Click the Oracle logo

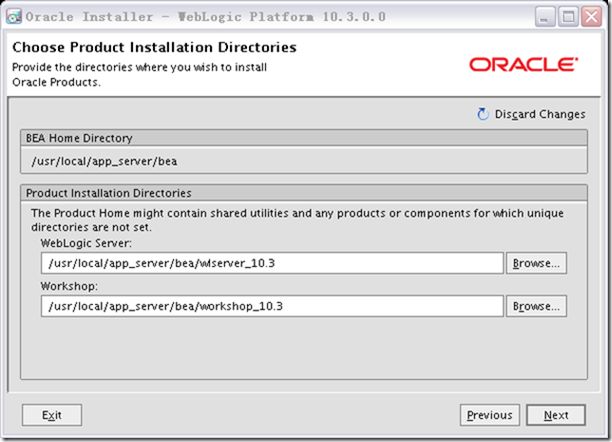point(523,65)
